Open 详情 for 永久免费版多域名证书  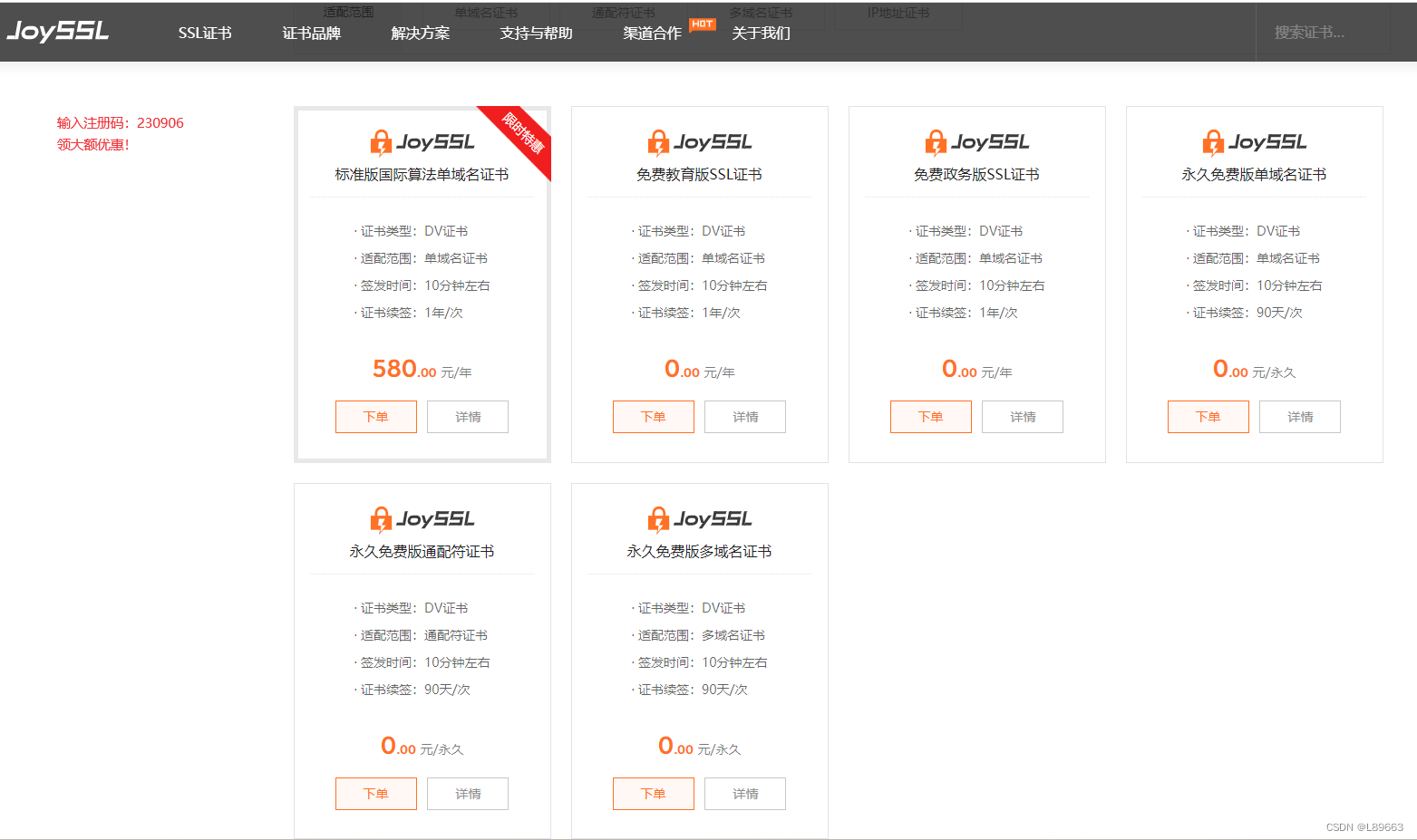coord(745,794)
